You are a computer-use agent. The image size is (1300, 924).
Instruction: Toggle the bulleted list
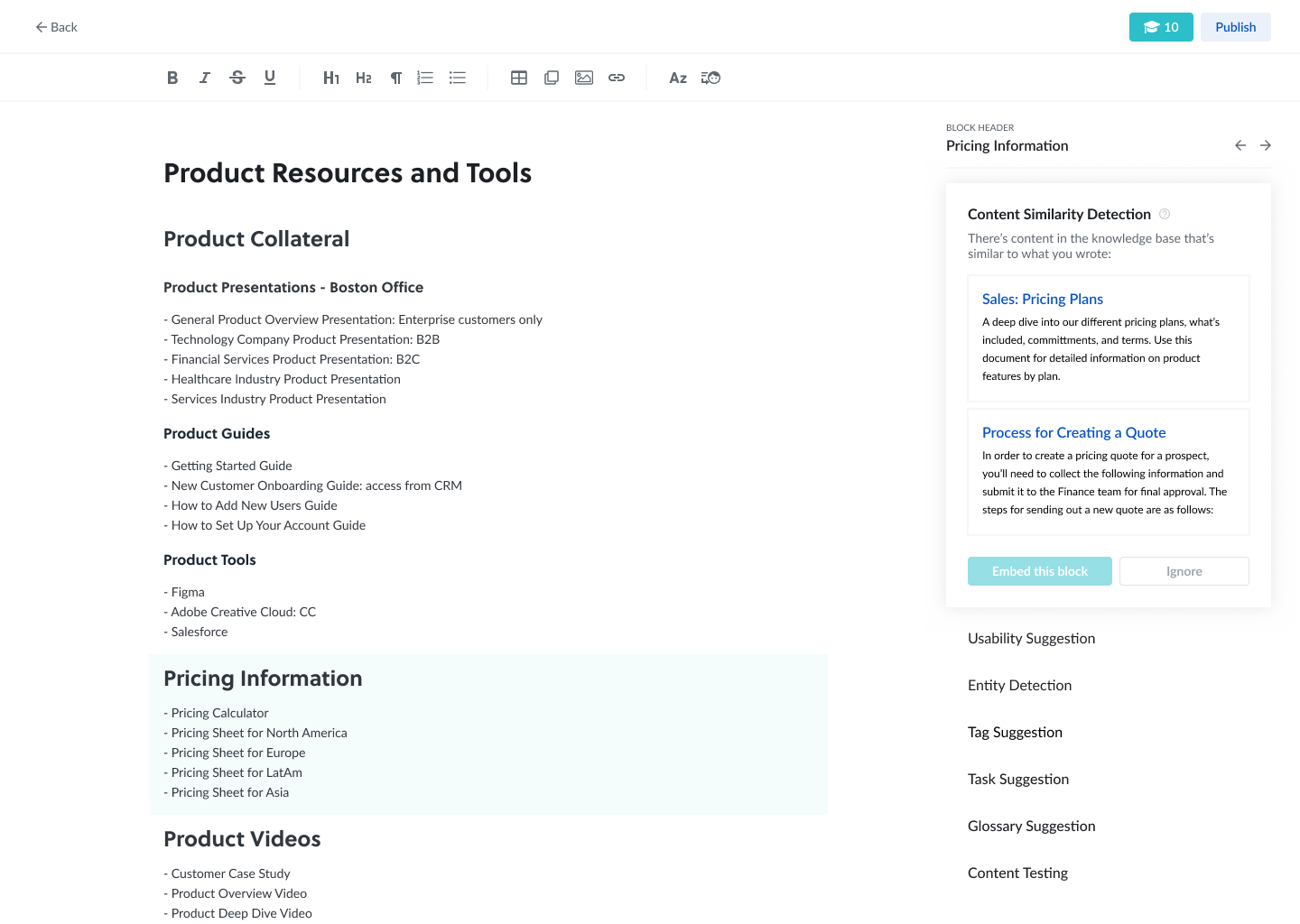point(458,78)
